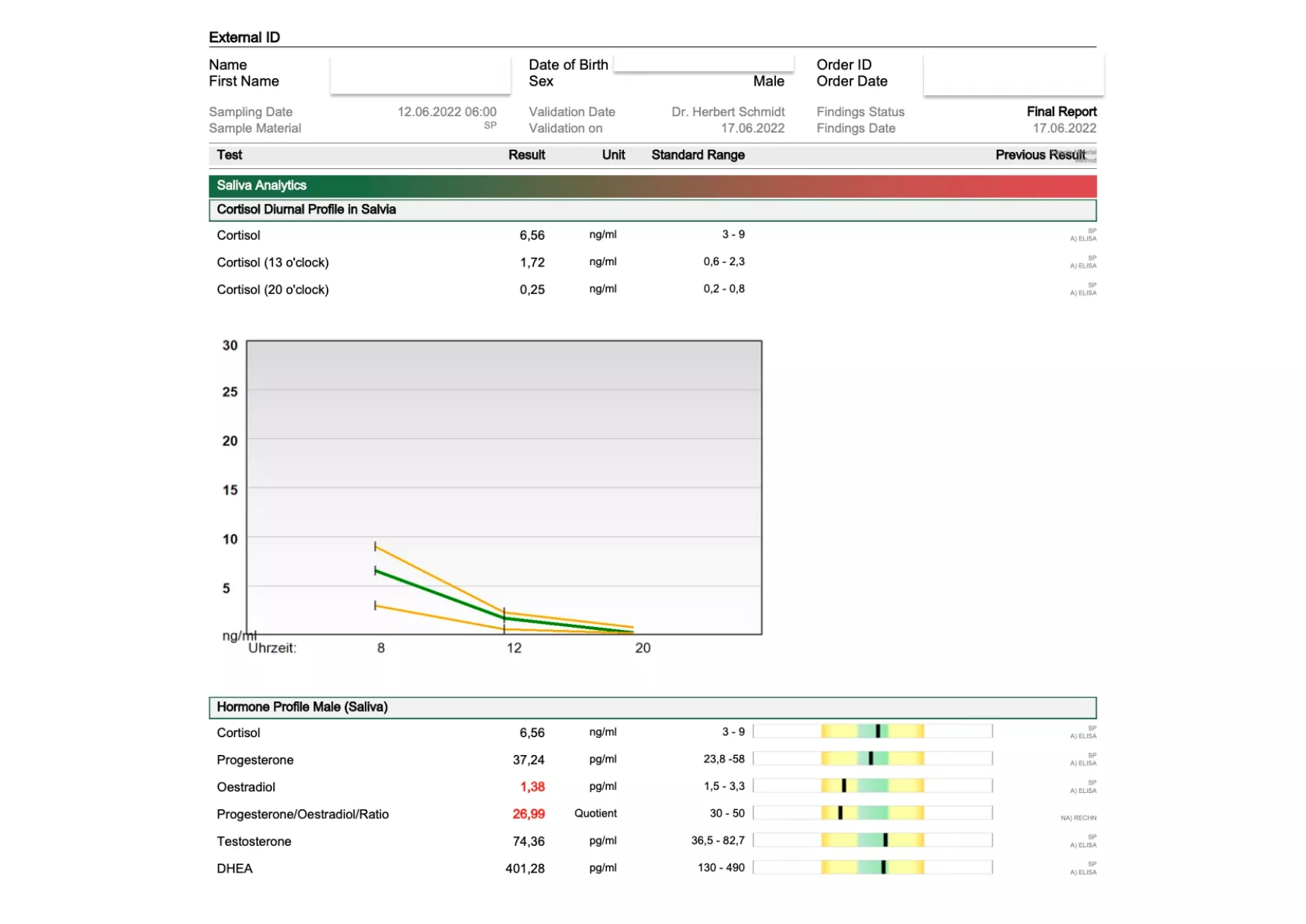The height and width of the screenshot is (924, 1306).
Task: Click the standard range 0,2 - 0,8
Action: click(724, 289)
